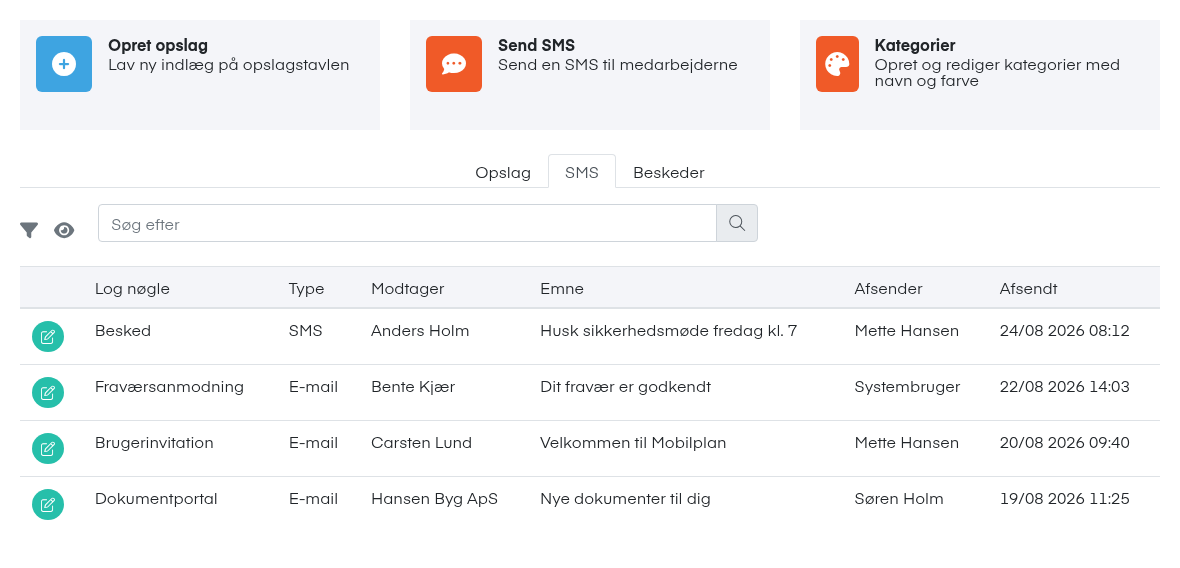The width and height of the screenshot is (1180, 568).
Task: Open the Kategorier card title
Action: [x=915, y=45]
